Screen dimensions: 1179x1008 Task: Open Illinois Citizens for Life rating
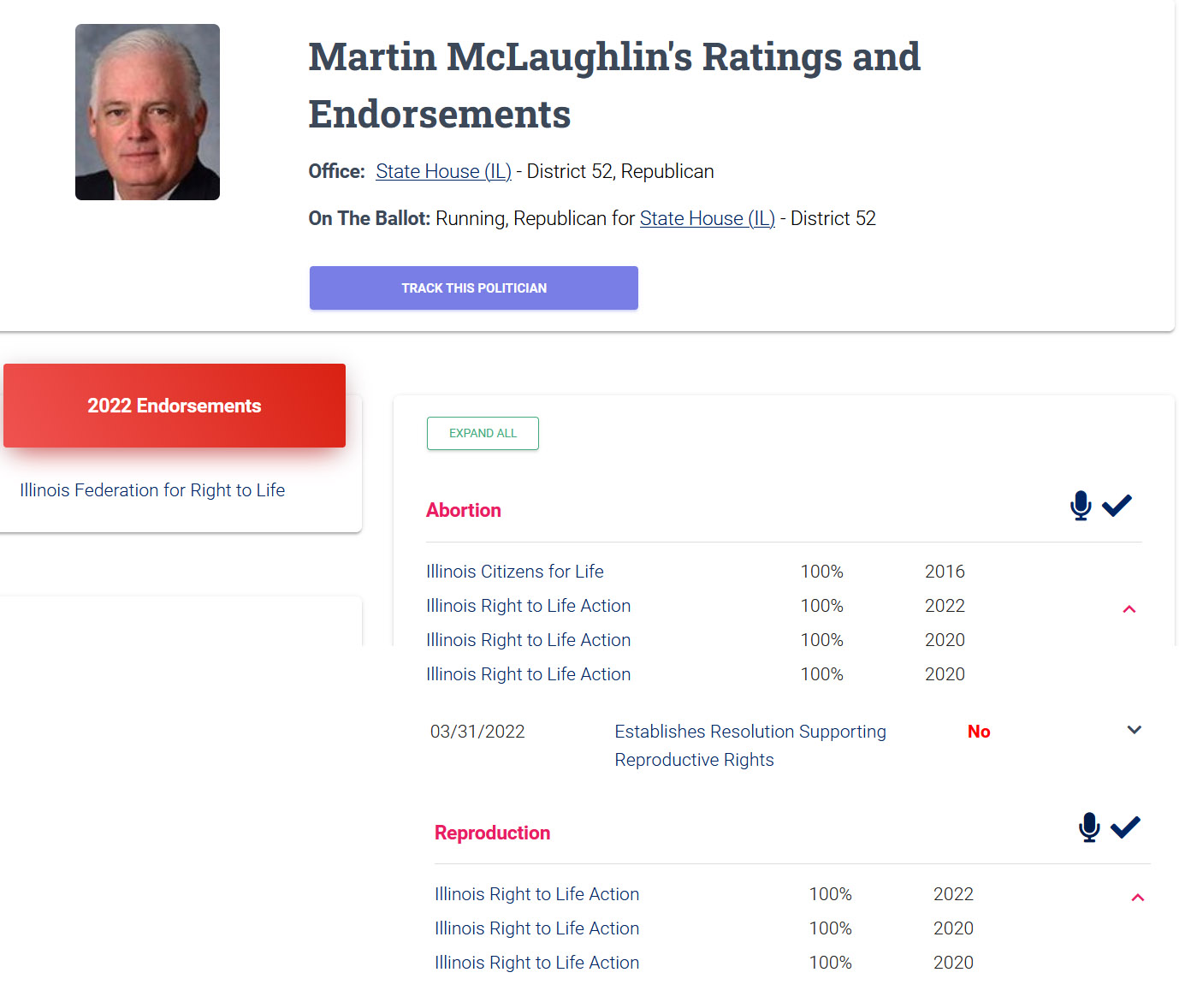pyautogui.click(x=515, y=572)
